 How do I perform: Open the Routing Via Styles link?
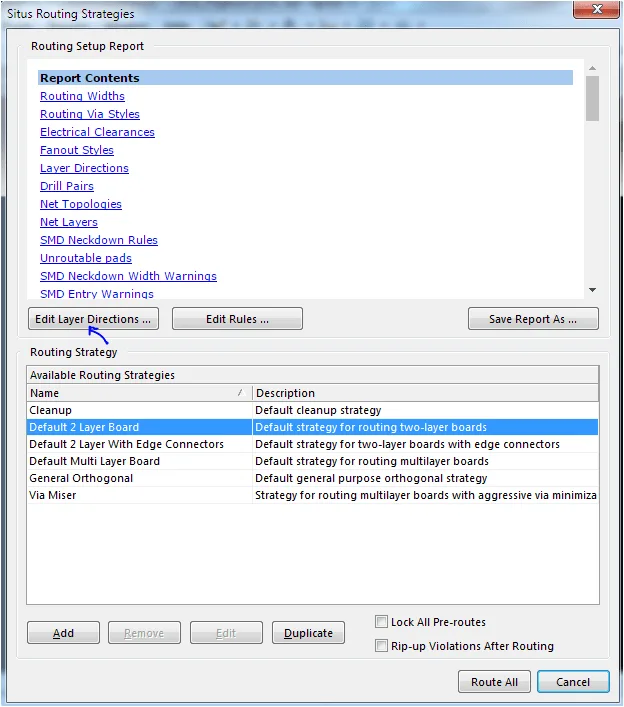[90, 114]
